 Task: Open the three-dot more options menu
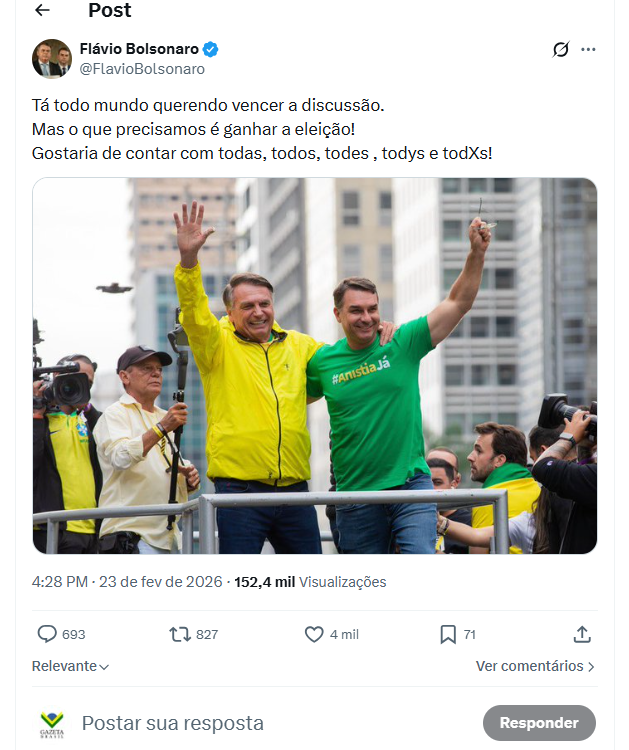pyautogui.click(x=588, y=49)
